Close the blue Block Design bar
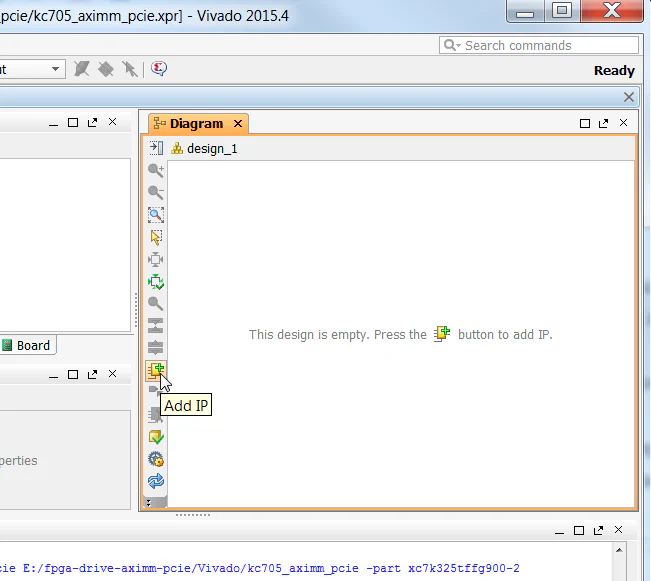This screenshot has width=651, height=581. (x=629, y=97)
